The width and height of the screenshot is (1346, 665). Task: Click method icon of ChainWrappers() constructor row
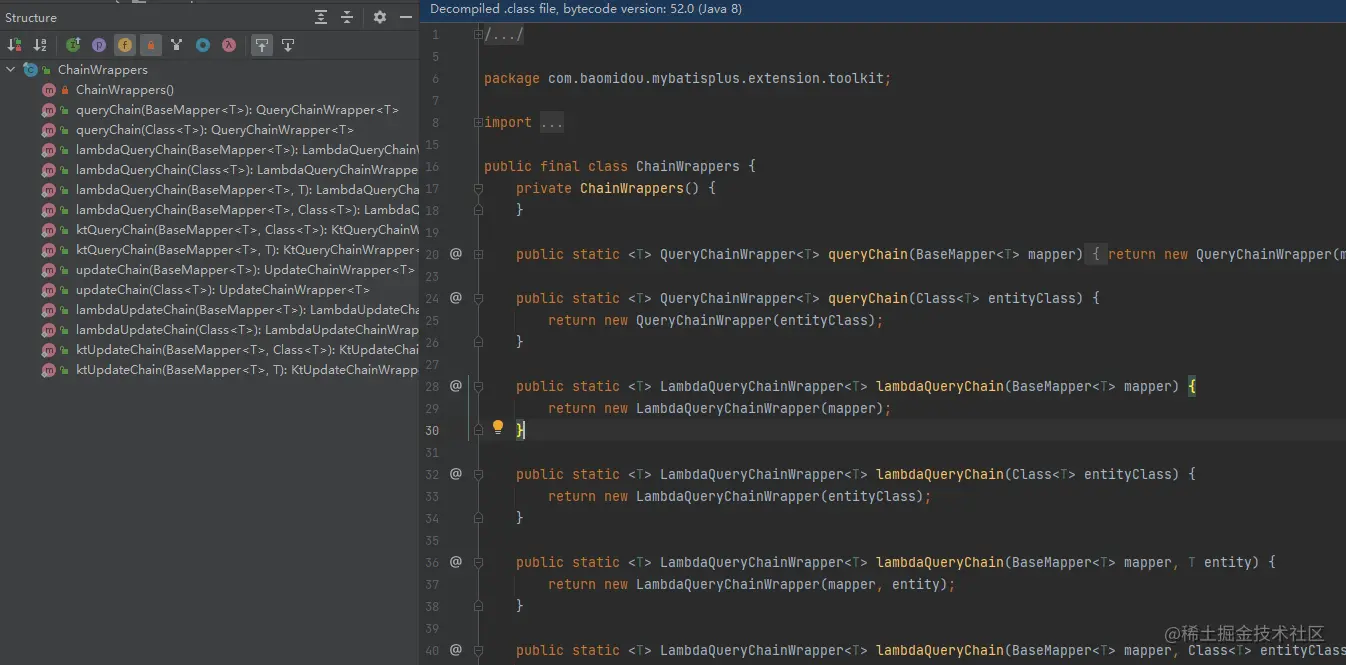48,90
